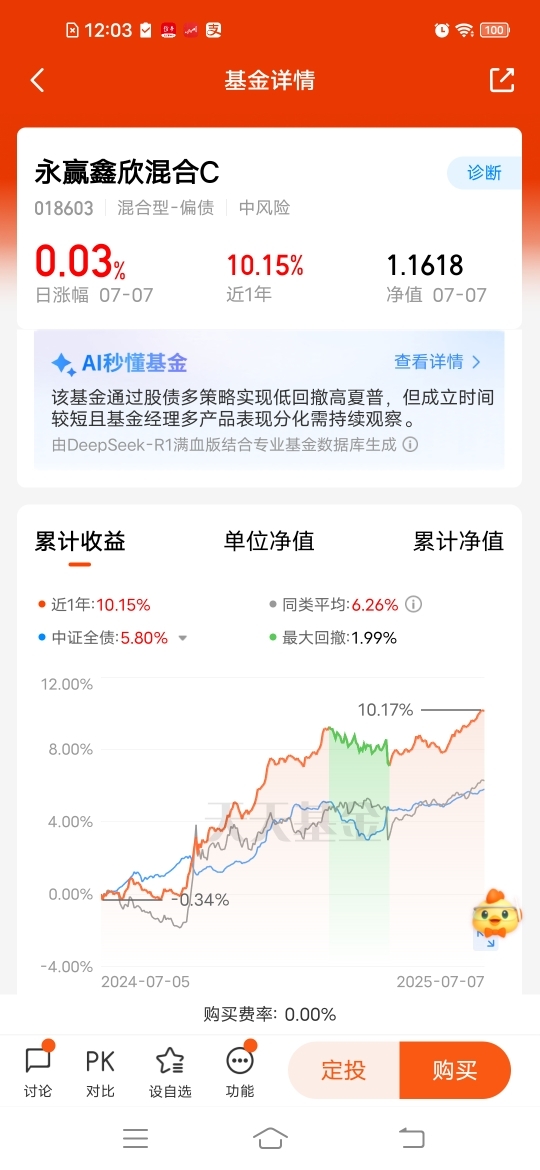Image resolution: width=540 pixels, height=1170 pixels.
Task: Tap the 购买 buy button
Action: click(x=455, y=1071)
